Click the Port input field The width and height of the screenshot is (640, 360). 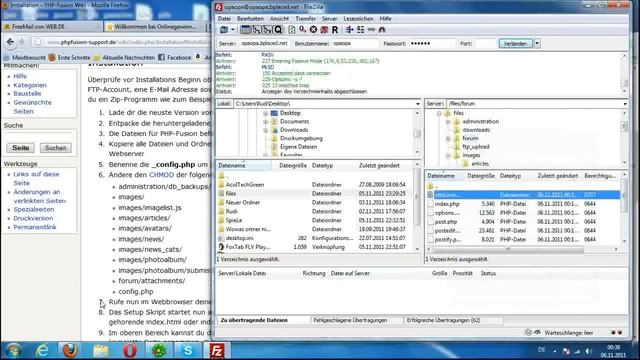(485, 43)
